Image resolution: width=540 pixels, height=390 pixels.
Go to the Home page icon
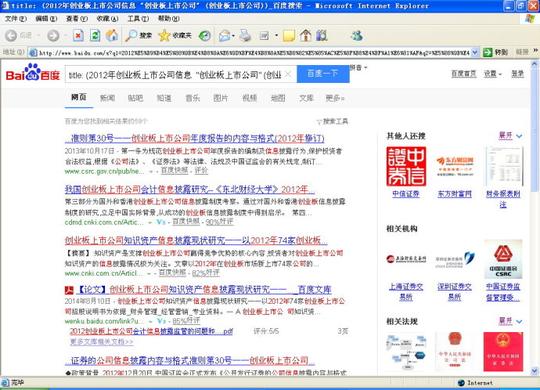(112, 35)
